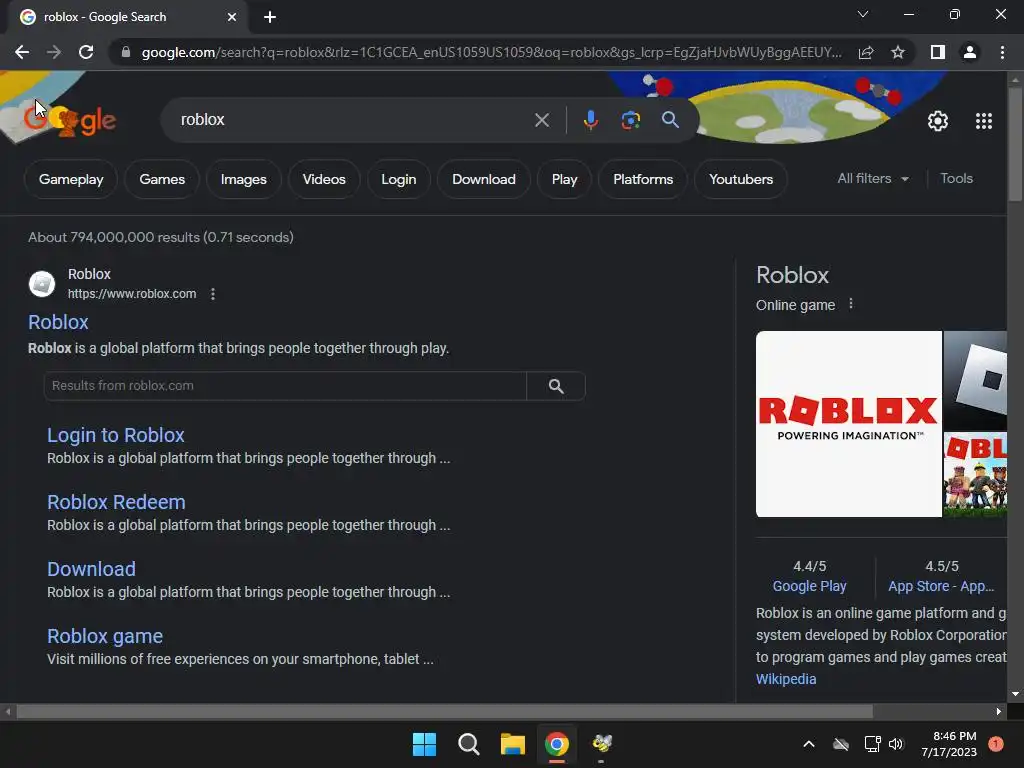This screenshot has width=1024, height=768.
Task: Start a voice search with microphone
Action: coord(590,120)
